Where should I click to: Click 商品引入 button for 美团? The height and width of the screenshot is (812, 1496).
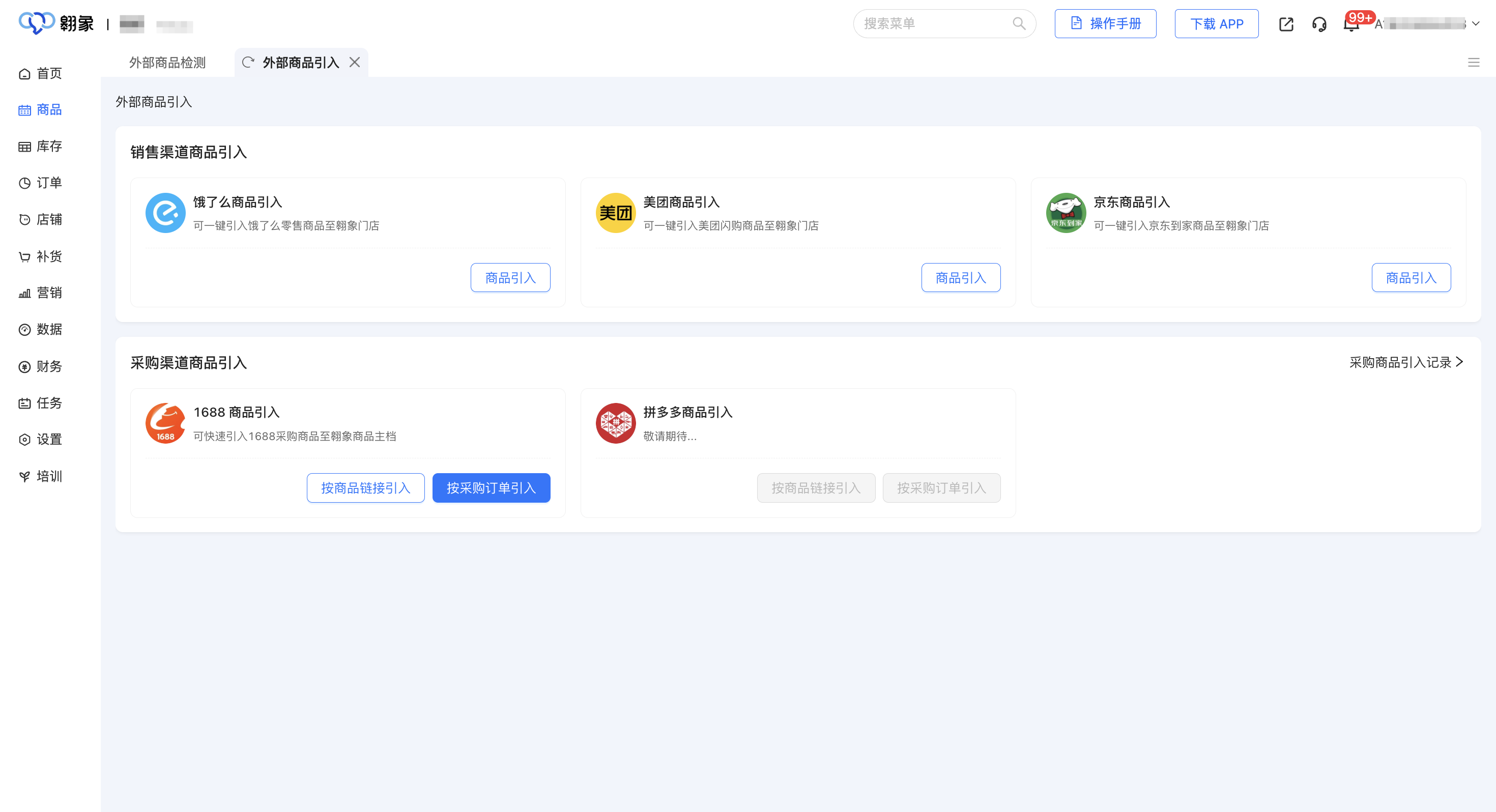(x=961, y=278)
